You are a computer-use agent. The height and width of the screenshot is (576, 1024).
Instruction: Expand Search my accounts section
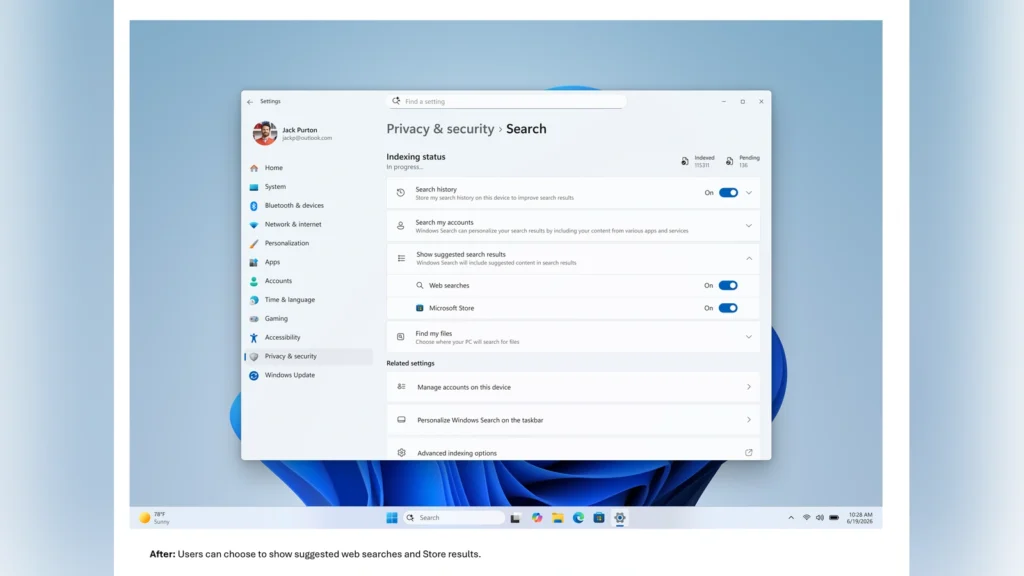click(x=749, y=226)
